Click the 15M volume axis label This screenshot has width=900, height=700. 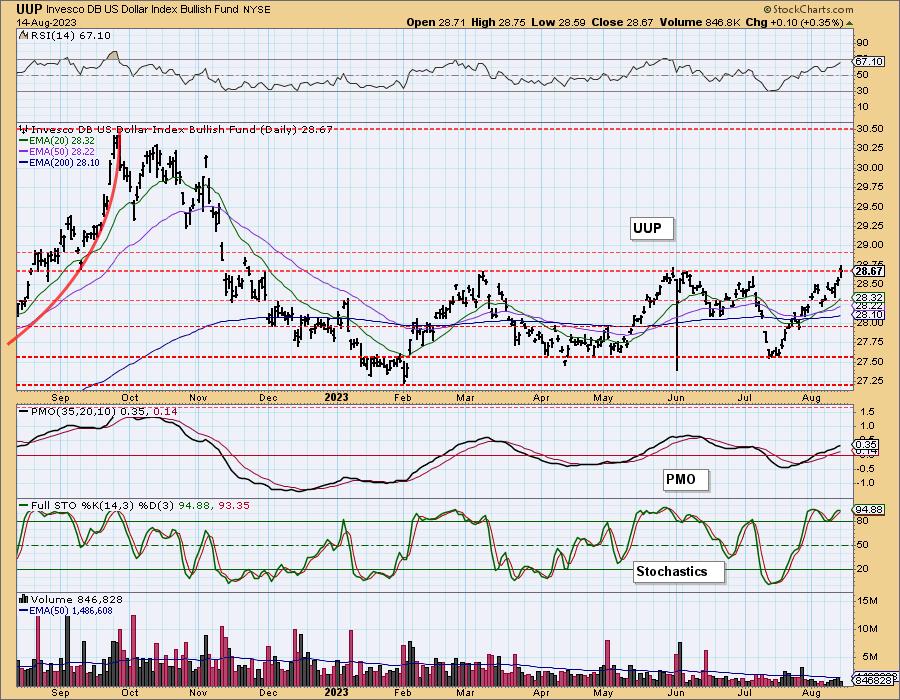pyautogui.click(x=866, y=601)
